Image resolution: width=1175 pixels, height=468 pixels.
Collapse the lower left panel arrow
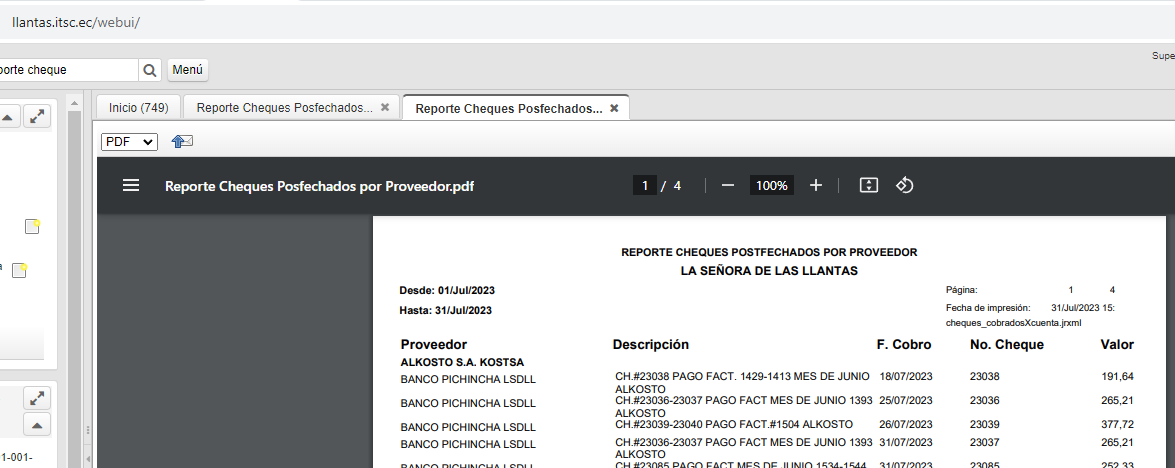coord(37,426)
